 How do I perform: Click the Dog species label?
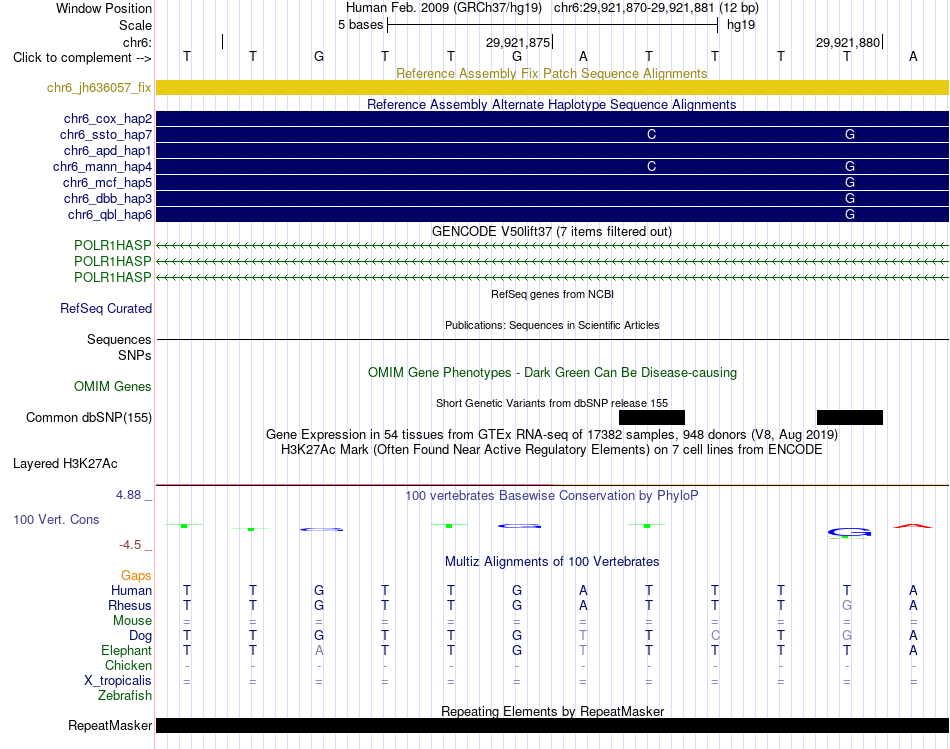[140, 636]
